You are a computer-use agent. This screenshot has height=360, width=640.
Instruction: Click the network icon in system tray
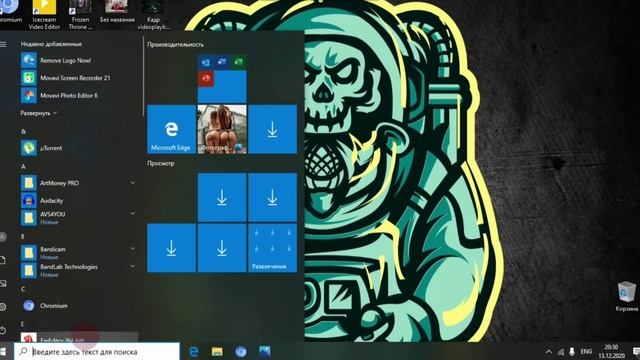[x=561, y=351]
